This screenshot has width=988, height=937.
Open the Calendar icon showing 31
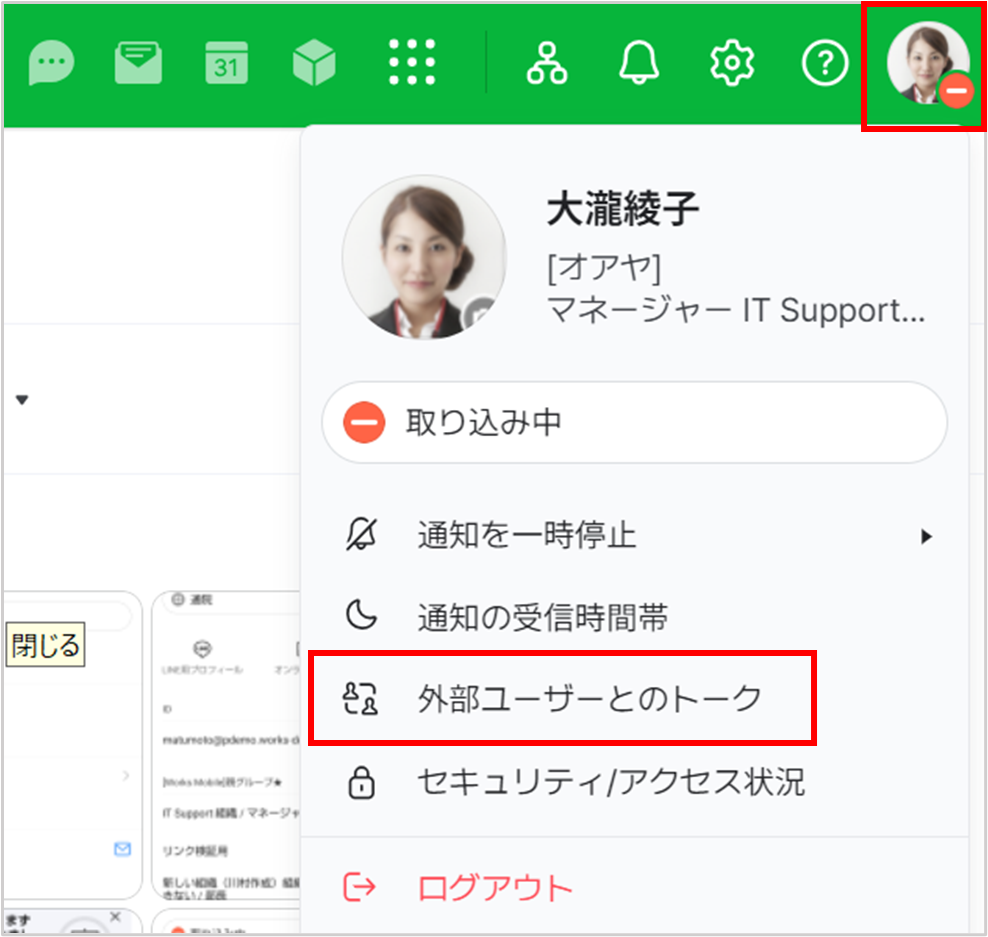tap(226, 65)
